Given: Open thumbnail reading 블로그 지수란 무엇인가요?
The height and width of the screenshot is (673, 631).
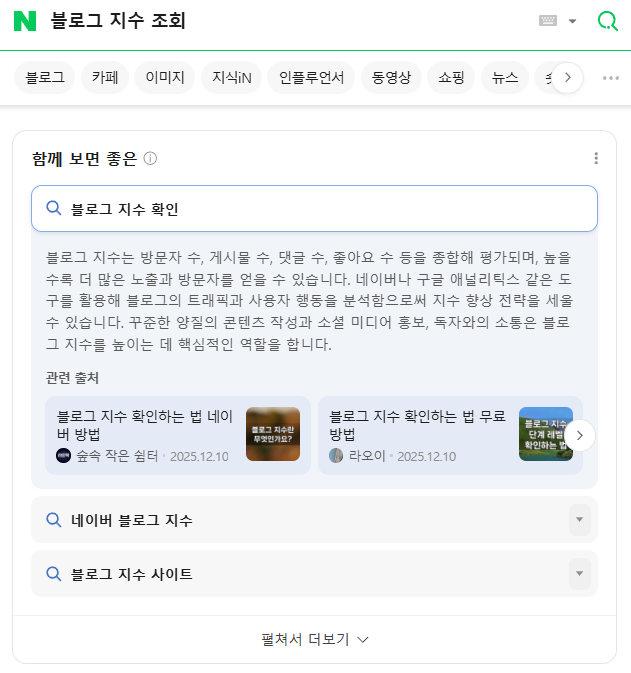Looking at the screenshot, I should pyautogui.click(x=273, y=434).
